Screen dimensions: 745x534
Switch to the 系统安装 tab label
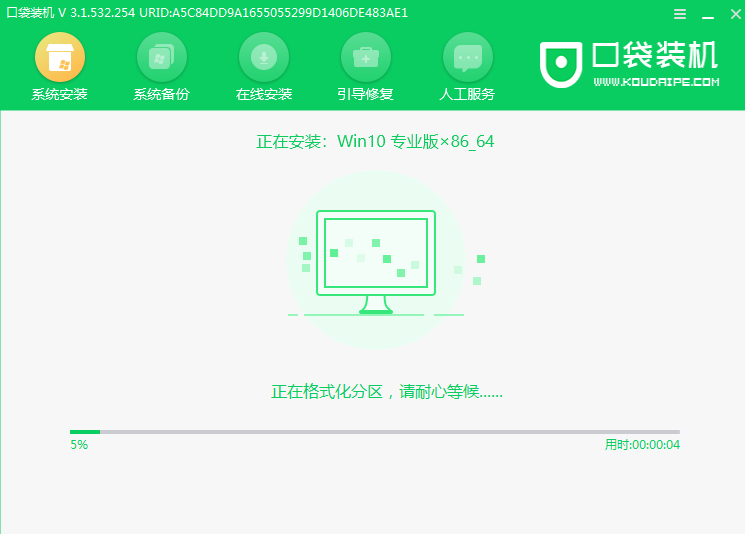(x=60, y=95)
